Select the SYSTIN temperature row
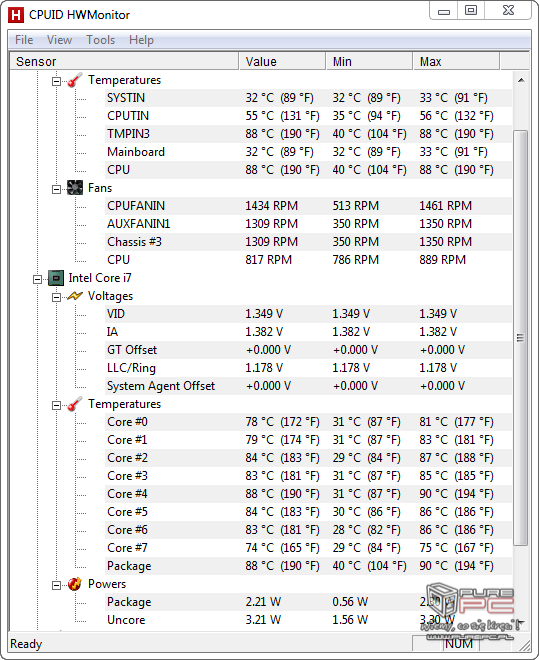539x660 pixels. pos(308,98)
